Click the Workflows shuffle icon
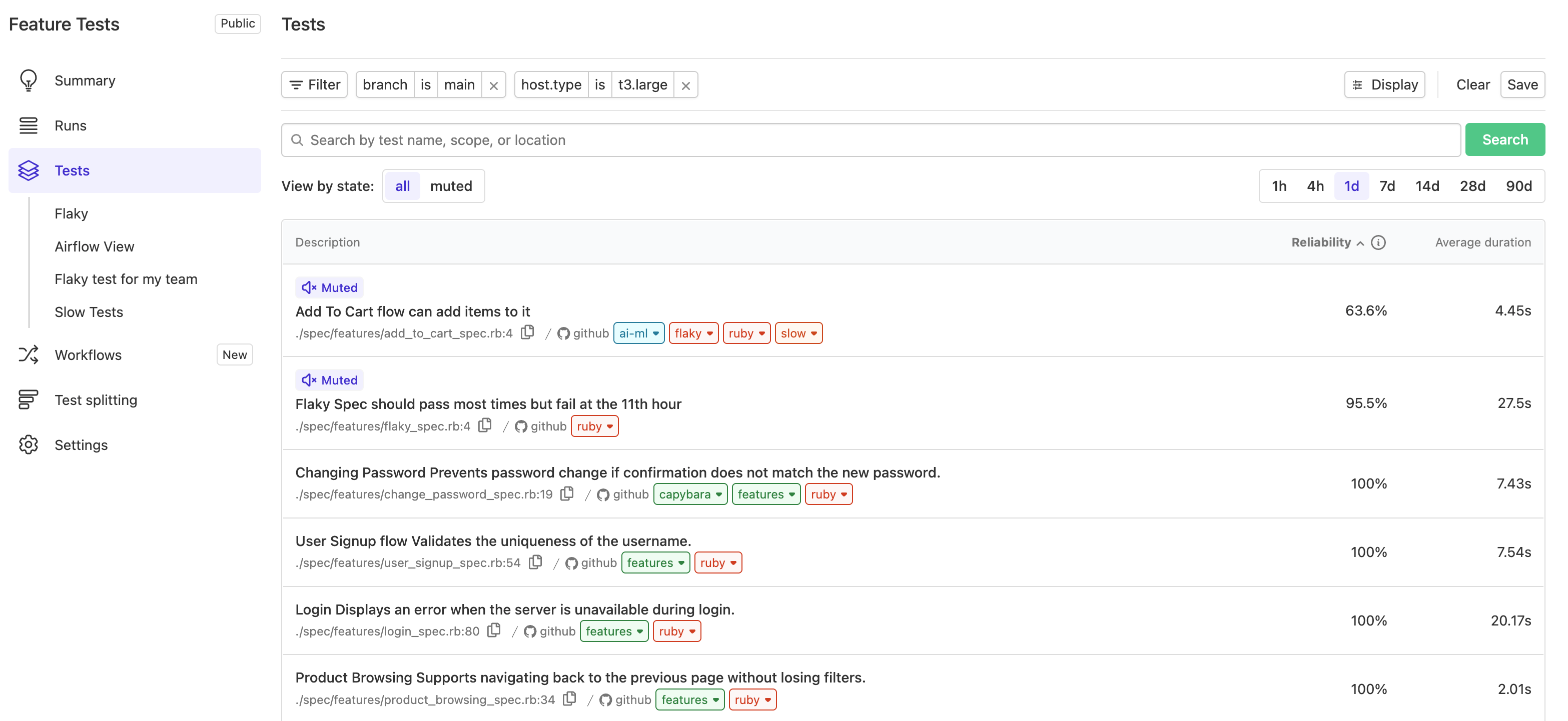The image size is (1568, 721). pyautogui.click(x=28, y=354)
